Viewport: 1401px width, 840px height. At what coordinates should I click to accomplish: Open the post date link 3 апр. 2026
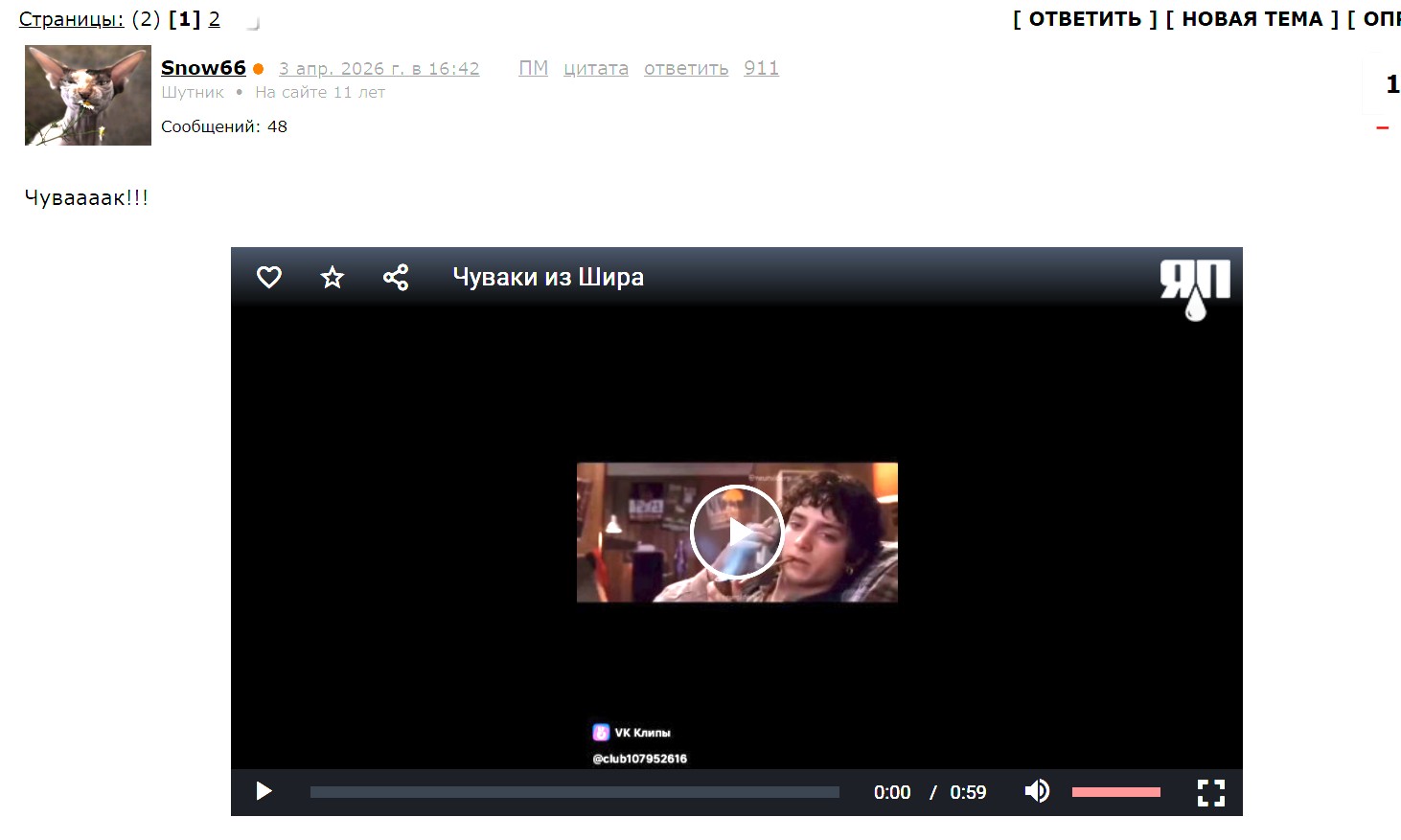tap(379, 69)
